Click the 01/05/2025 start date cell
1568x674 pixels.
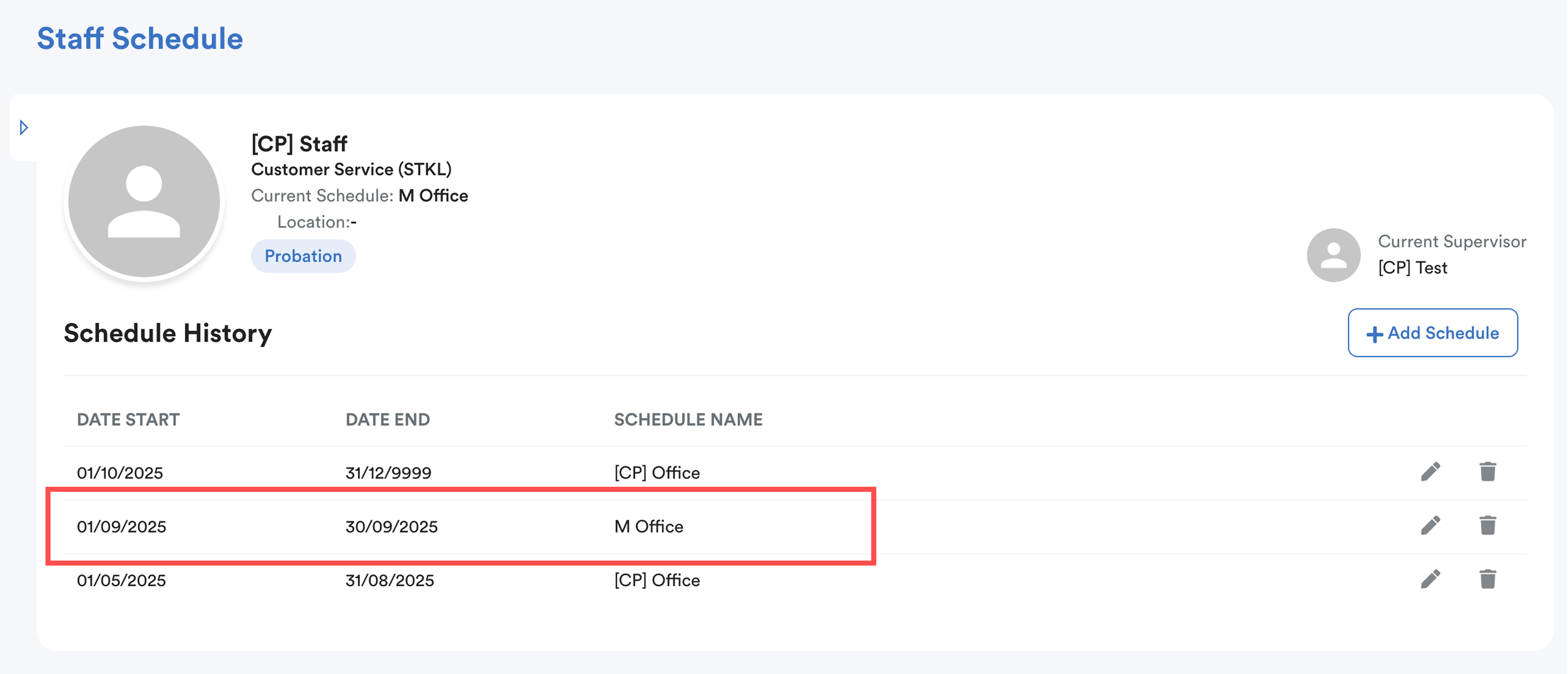[x=121, y=580]
